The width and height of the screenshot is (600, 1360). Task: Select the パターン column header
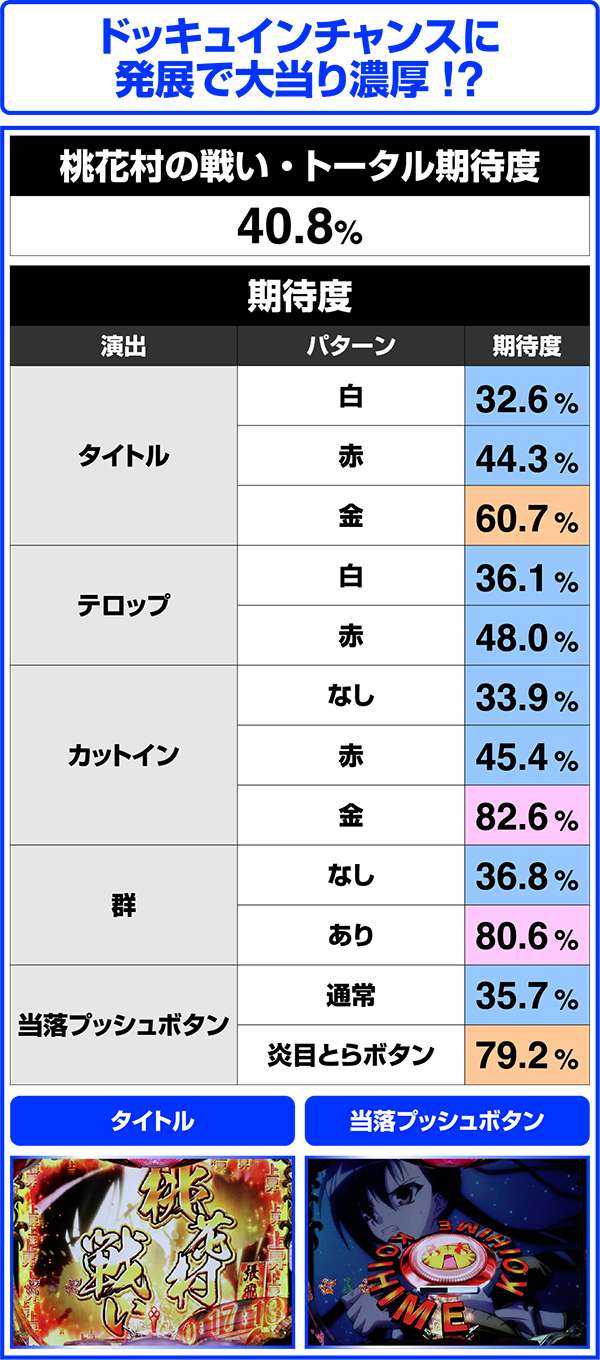tap(351, 346)
